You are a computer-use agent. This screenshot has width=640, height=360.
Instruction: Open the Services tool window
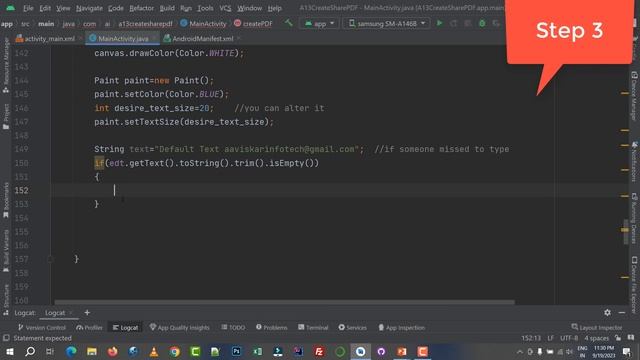coord(352,327)
